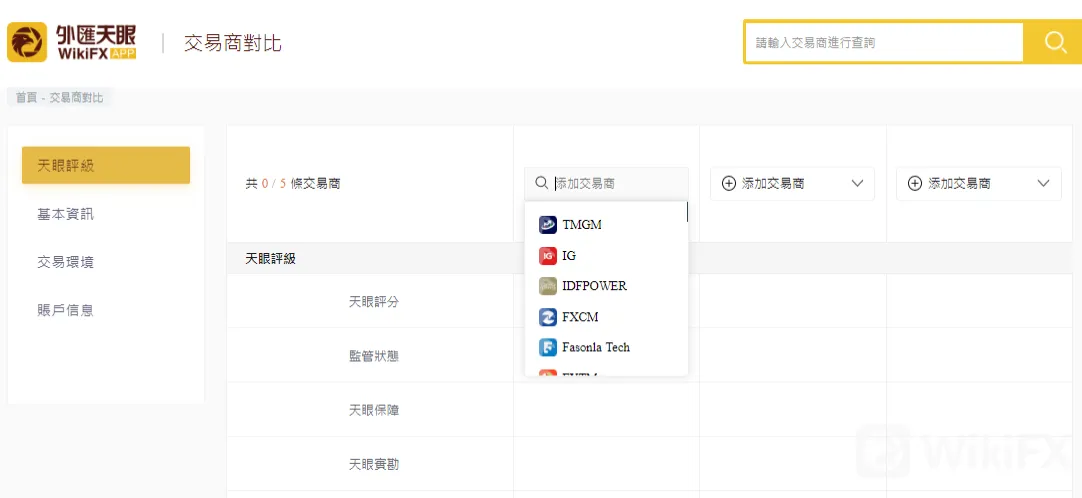Click the yellow search magnifier button
1082x498 pixels.
click(1055, 42)
